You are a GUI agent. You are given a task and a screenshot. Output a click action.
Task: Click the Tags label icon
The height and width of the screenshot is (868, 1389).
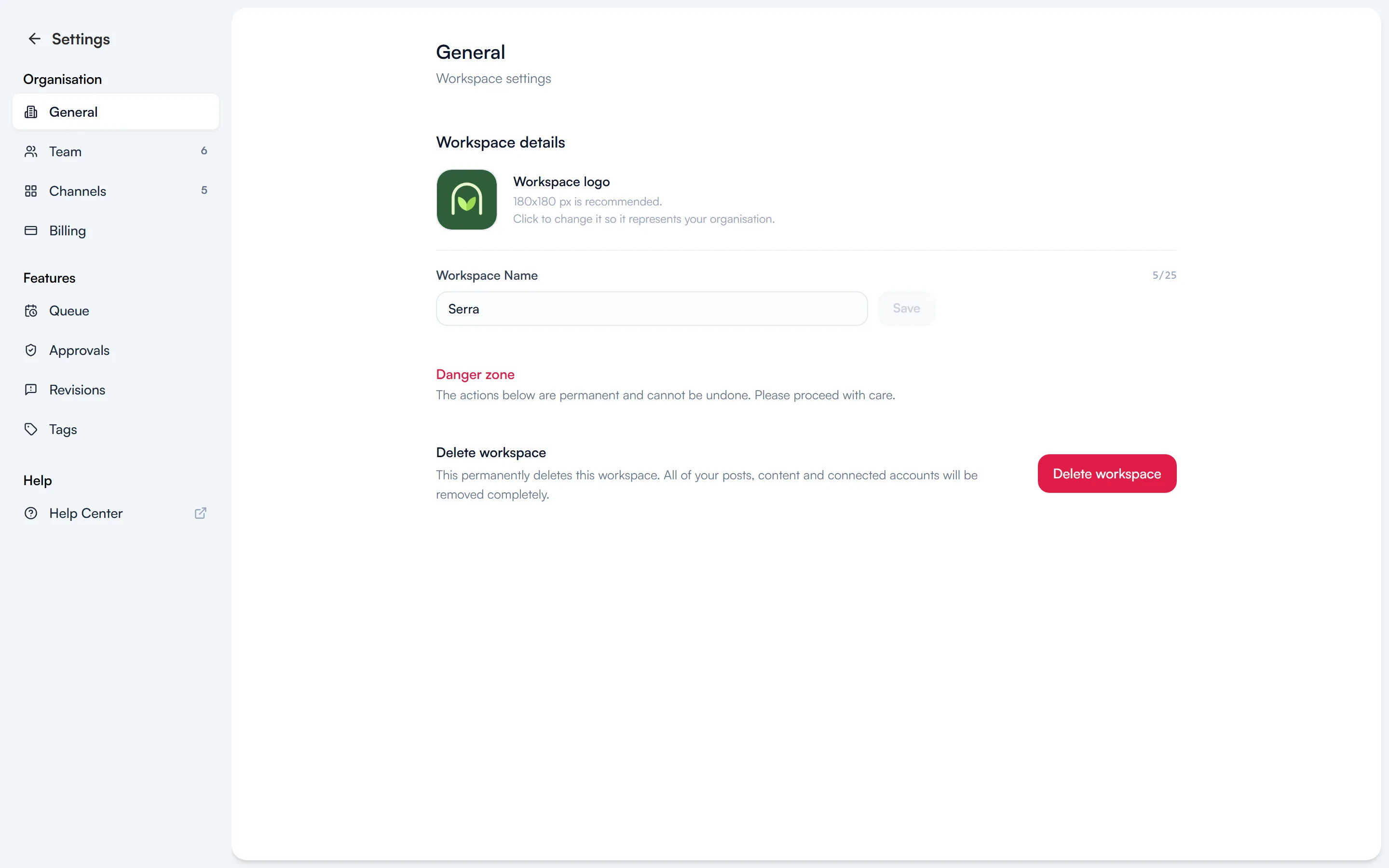point(31,429)
